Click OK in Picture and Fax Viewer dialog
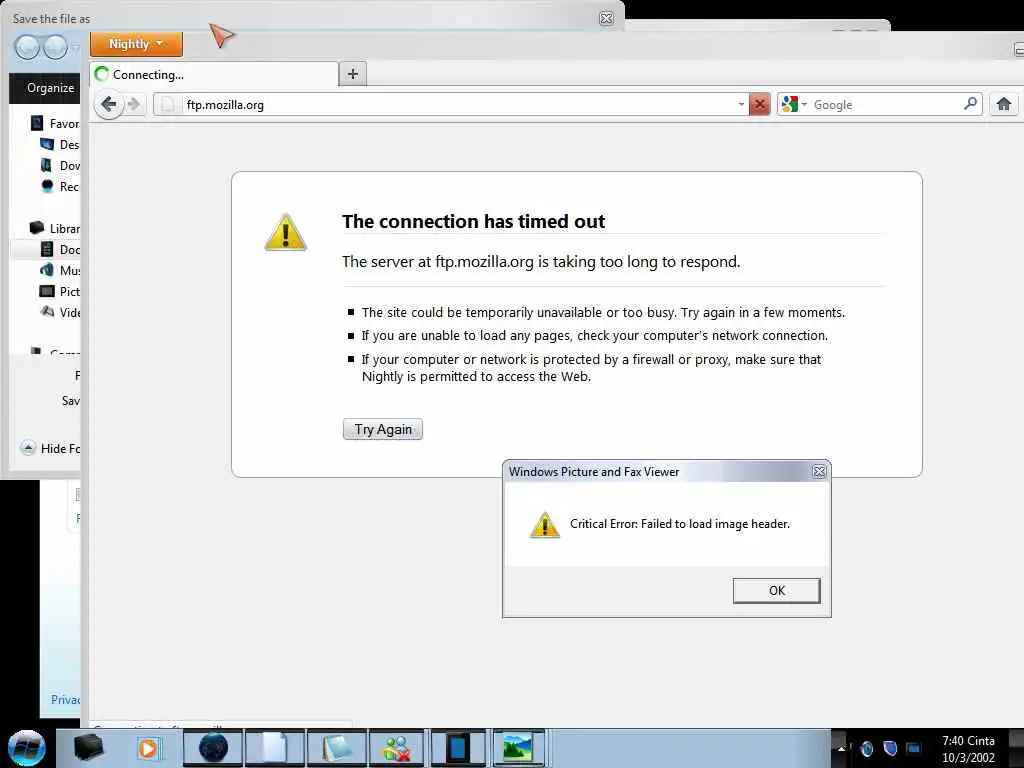The width and height of the screenshot is (1024, 768). click(x=776, y=590)
